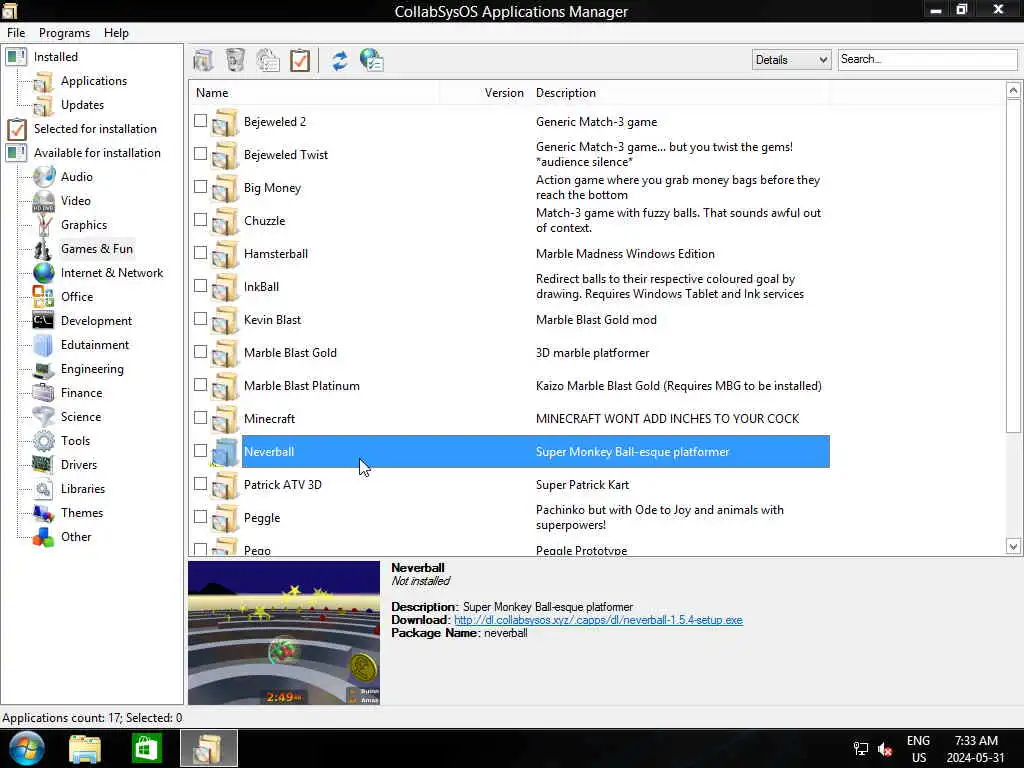Viewport: 1024px width, 768px height.
Task: Select the Other category icon
Action: coord(44,537)
